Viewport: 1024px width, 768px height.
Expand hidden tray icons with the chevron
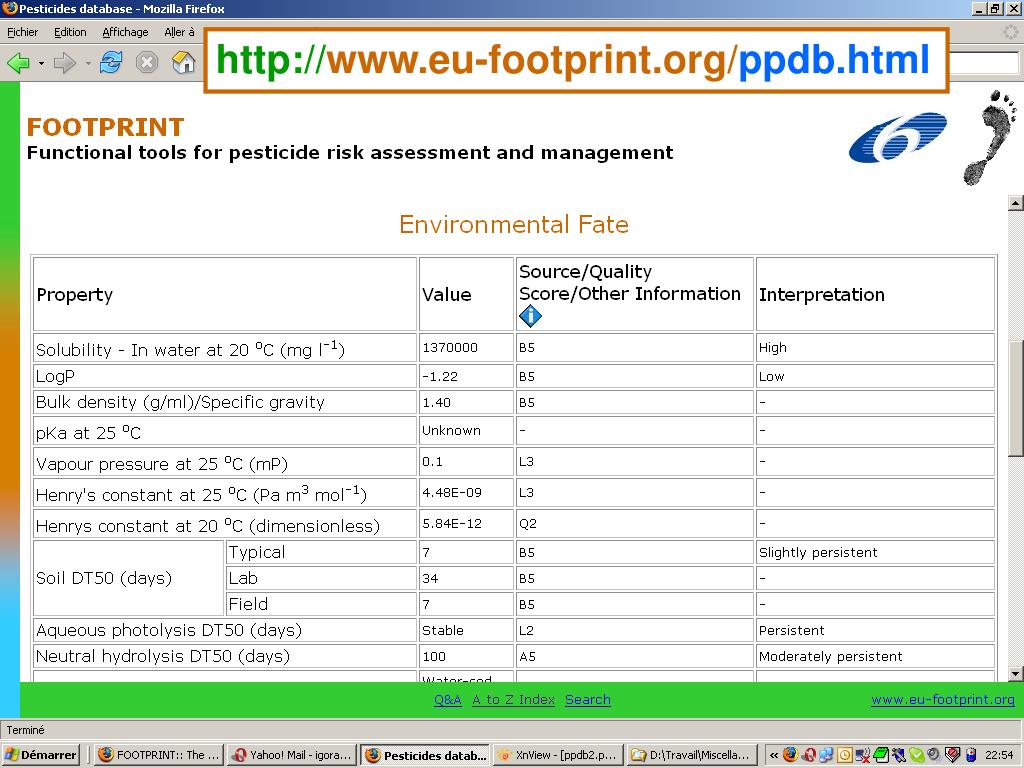point(773,755)
